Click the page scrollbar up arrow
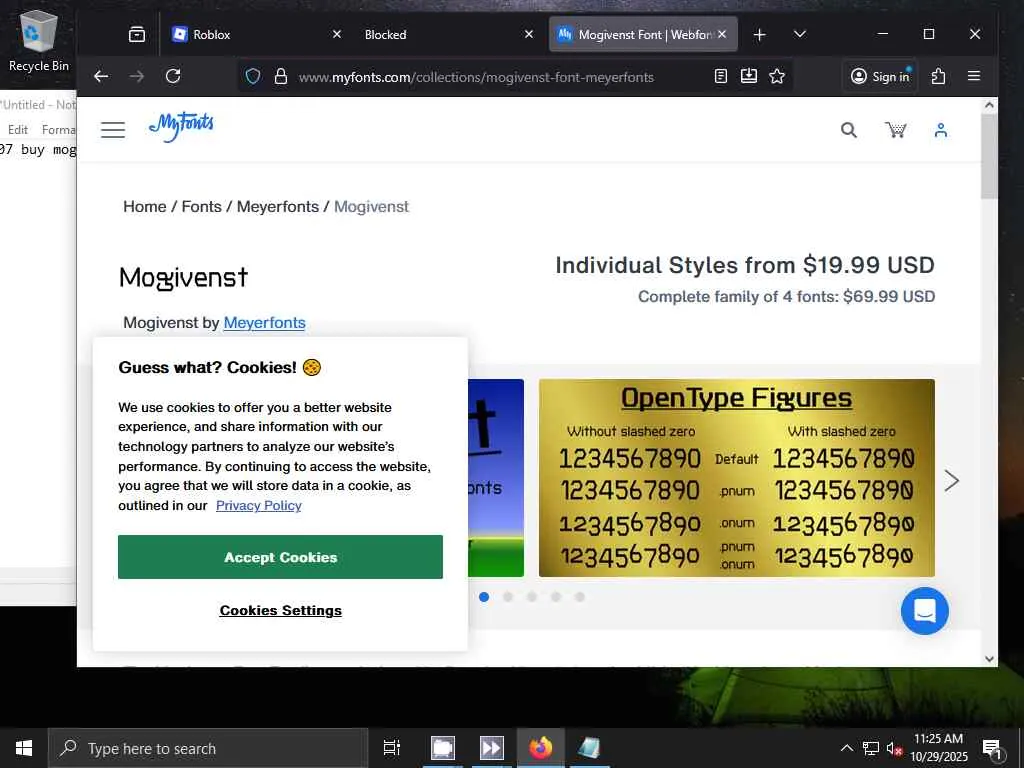This screenshot has width=1024, height=768. click(x=989, y=105)
